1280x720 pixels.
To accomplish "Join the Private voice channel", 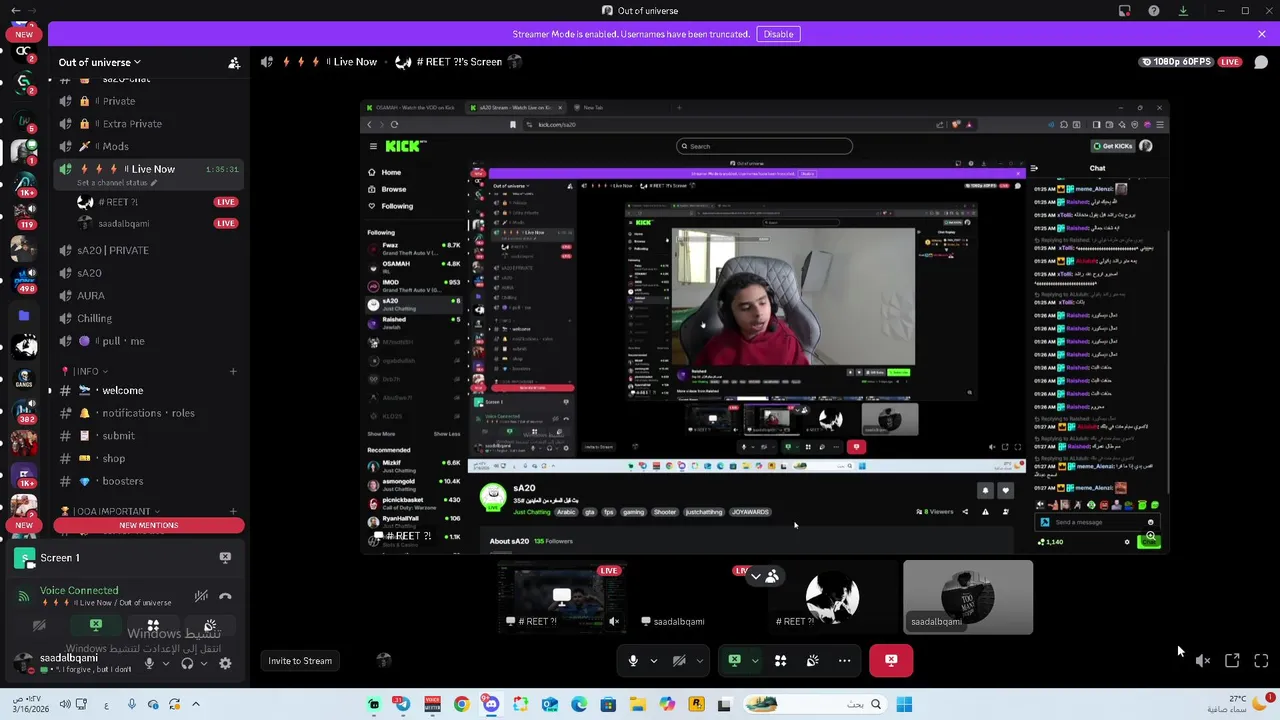I will point(150,101).
